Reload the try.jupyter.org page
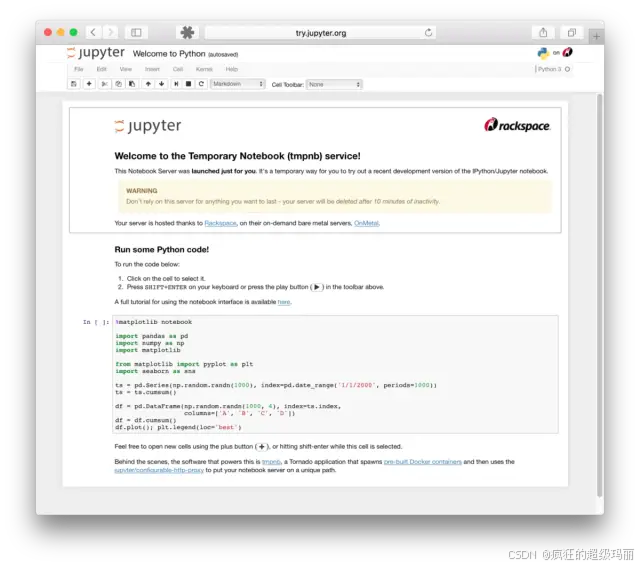 (x=428, y=32)
